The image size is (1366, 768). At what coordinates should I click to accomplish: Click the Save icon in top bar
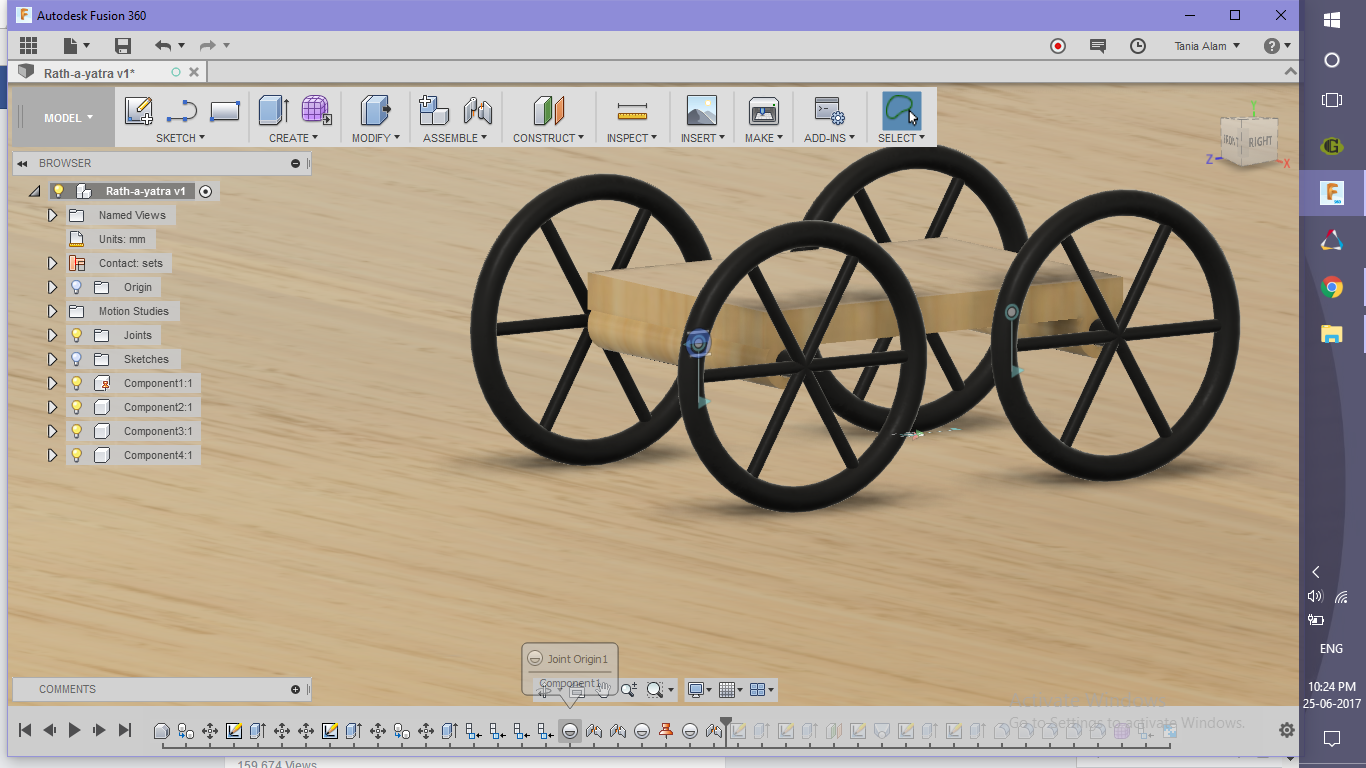(x=123, y=46)
